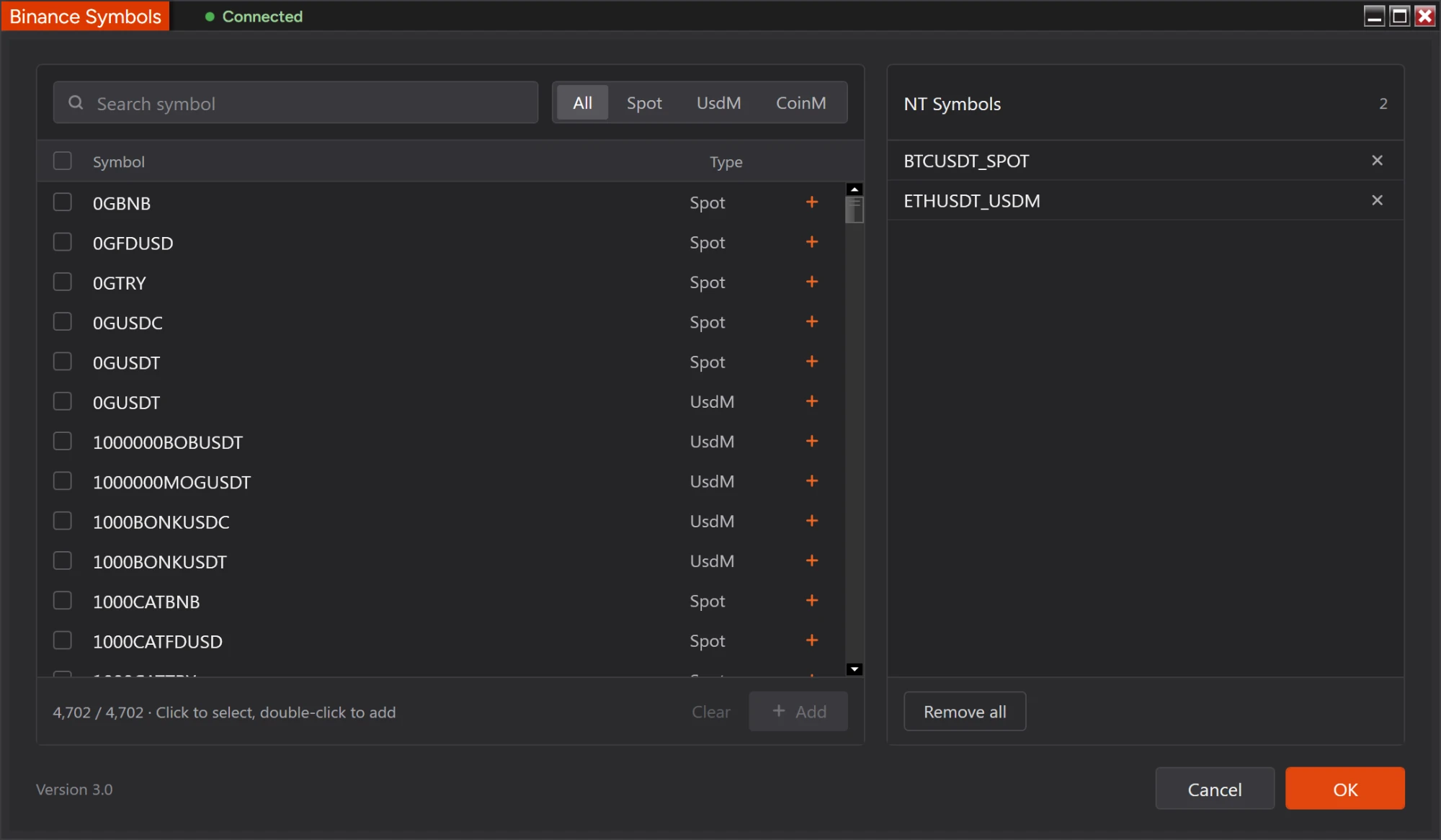Click the Type column header
This screenshot has height=840, width=1441.
(726, 161)
